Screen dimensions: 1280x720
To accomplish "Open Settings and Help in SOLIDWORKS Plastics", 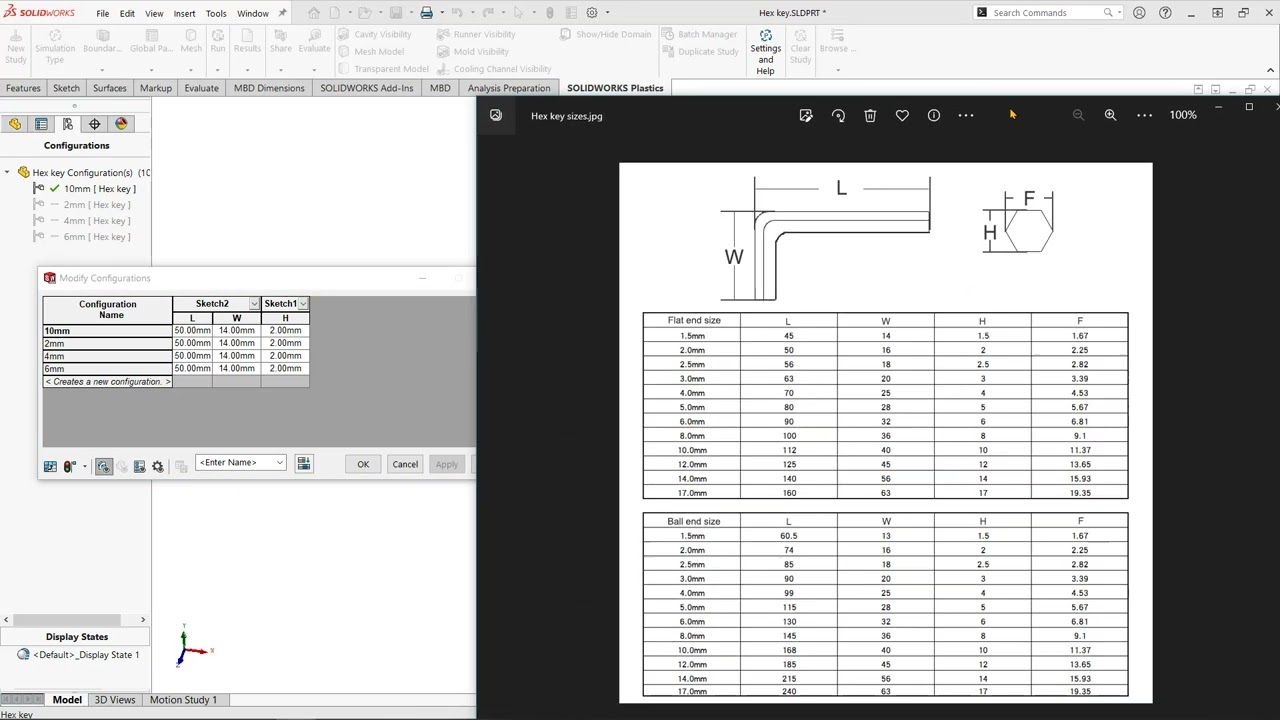I will 765,51.
